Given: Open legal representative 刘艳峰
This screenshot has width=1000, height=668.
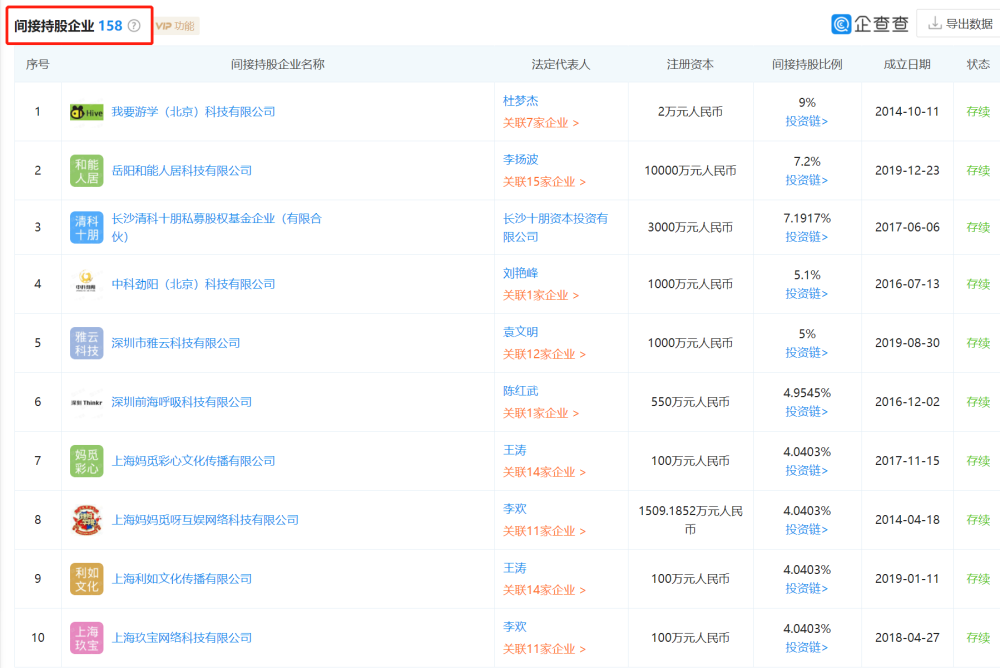Looking at the screenshot, I should [x=520, y=273].
